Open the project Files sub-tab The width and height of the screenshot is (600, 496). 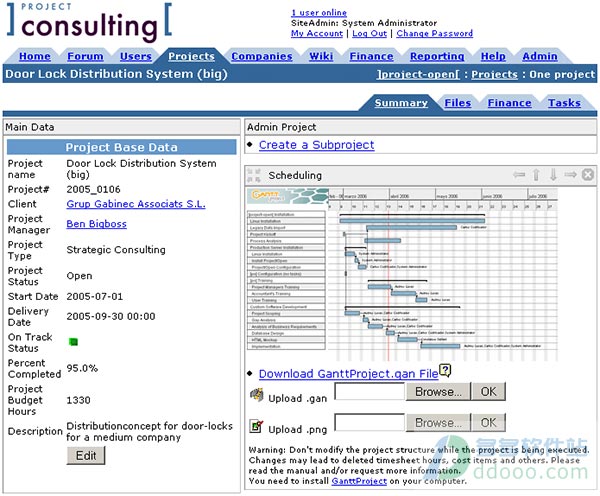pyautogui.click(x=458, y=103)
